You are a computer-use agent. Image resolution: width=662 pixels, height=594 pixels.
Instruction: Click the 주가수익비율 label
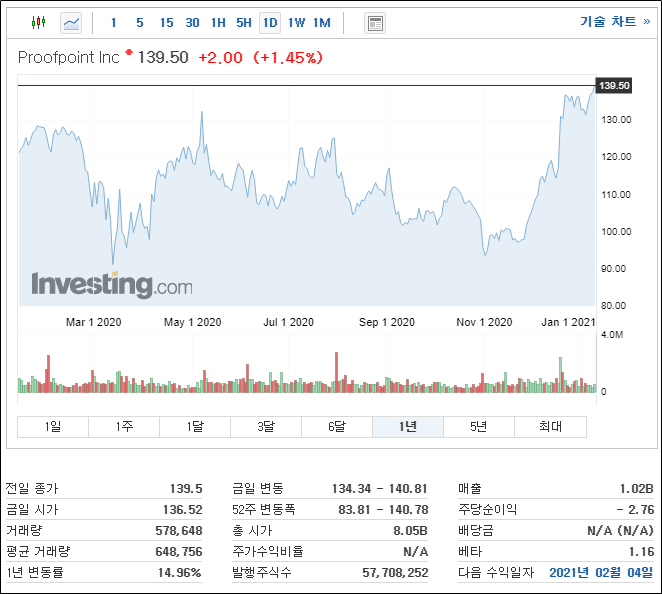click(268, 551)
